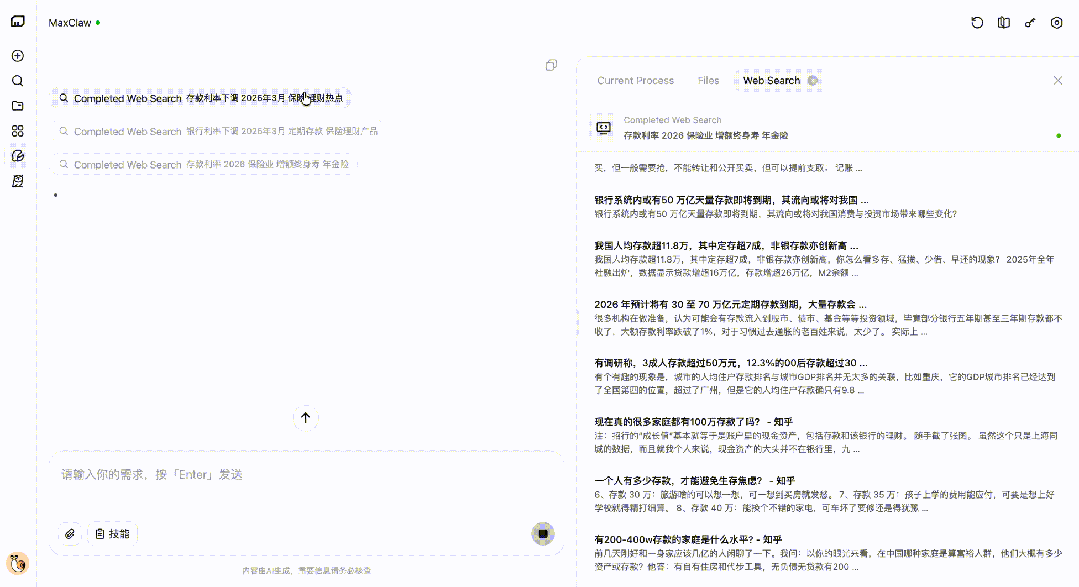Select the pen edit icon in the sidebar
Viewport: 1079px width, 587px height.
15,155
